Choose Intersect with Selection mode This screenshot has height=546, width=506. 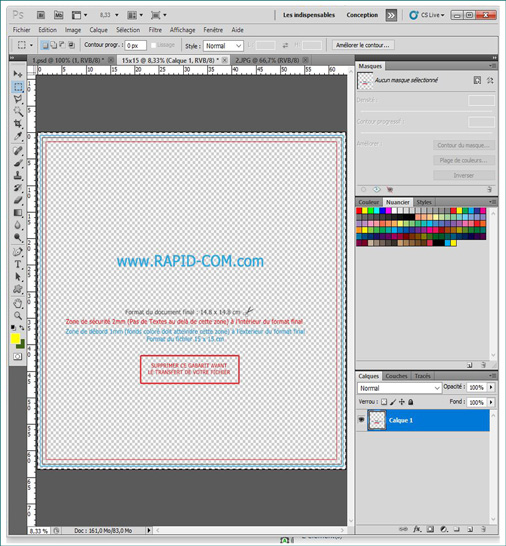pos(71,45)
